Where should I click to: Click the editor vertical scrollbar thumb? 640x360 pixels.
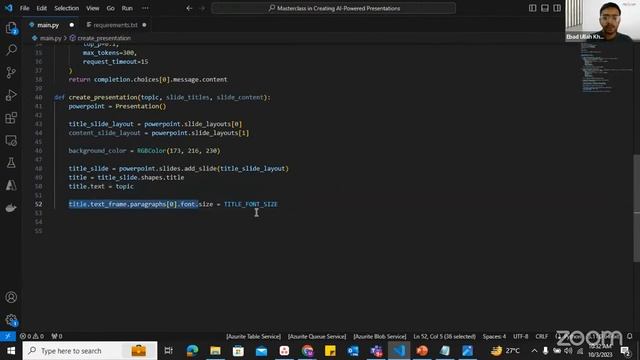click(x=636, y=208)
